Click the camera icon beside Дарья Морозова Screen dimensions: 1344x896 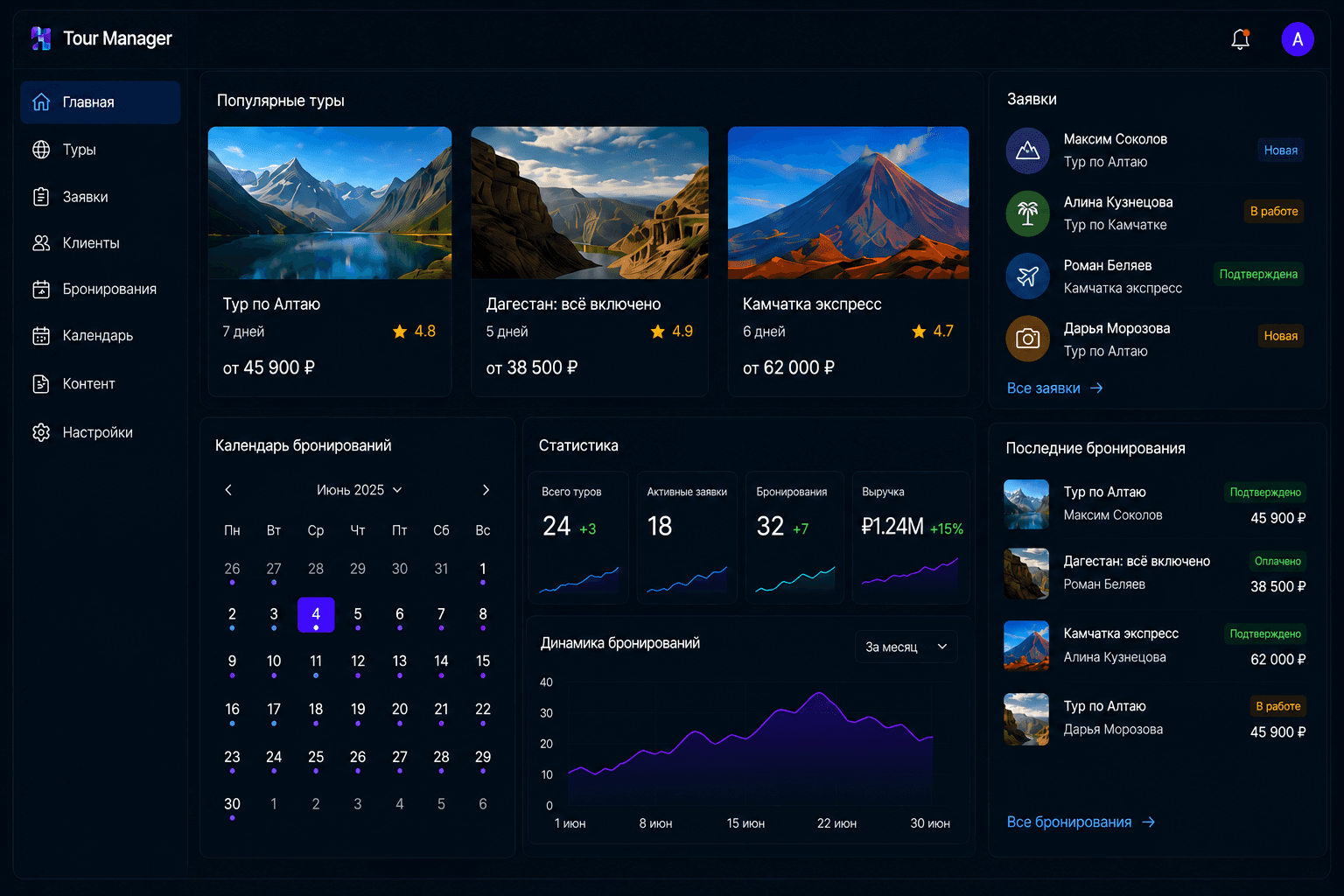point(1028,339)
